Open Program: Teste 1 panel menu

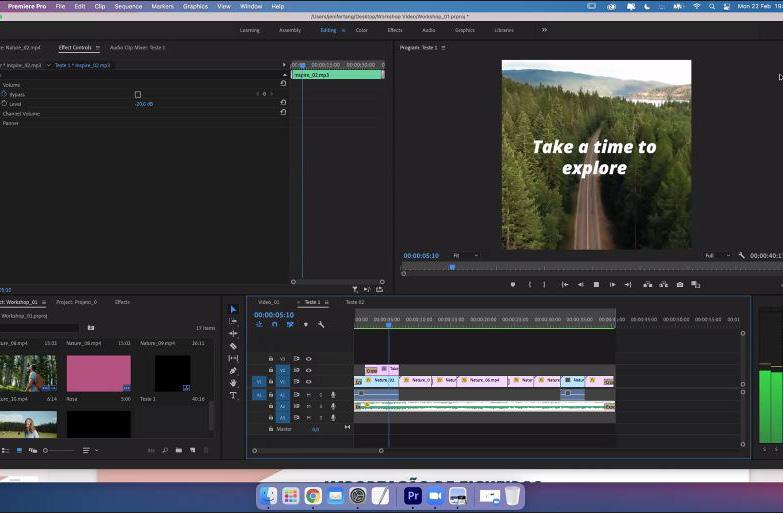[x=443, y=48]
